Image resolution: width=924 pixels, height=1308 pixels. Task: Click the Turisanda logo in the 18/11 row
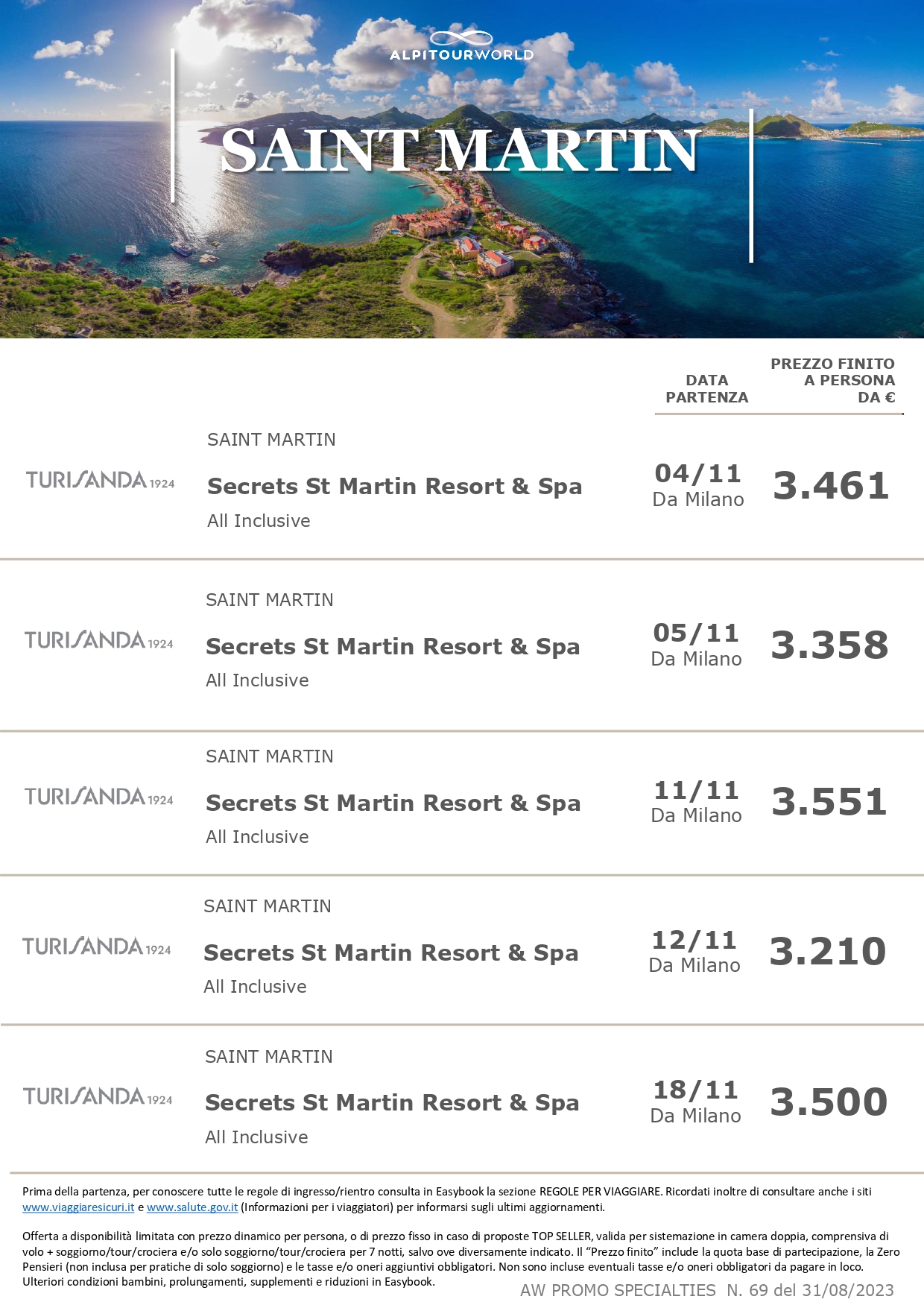coord(98,1096)
